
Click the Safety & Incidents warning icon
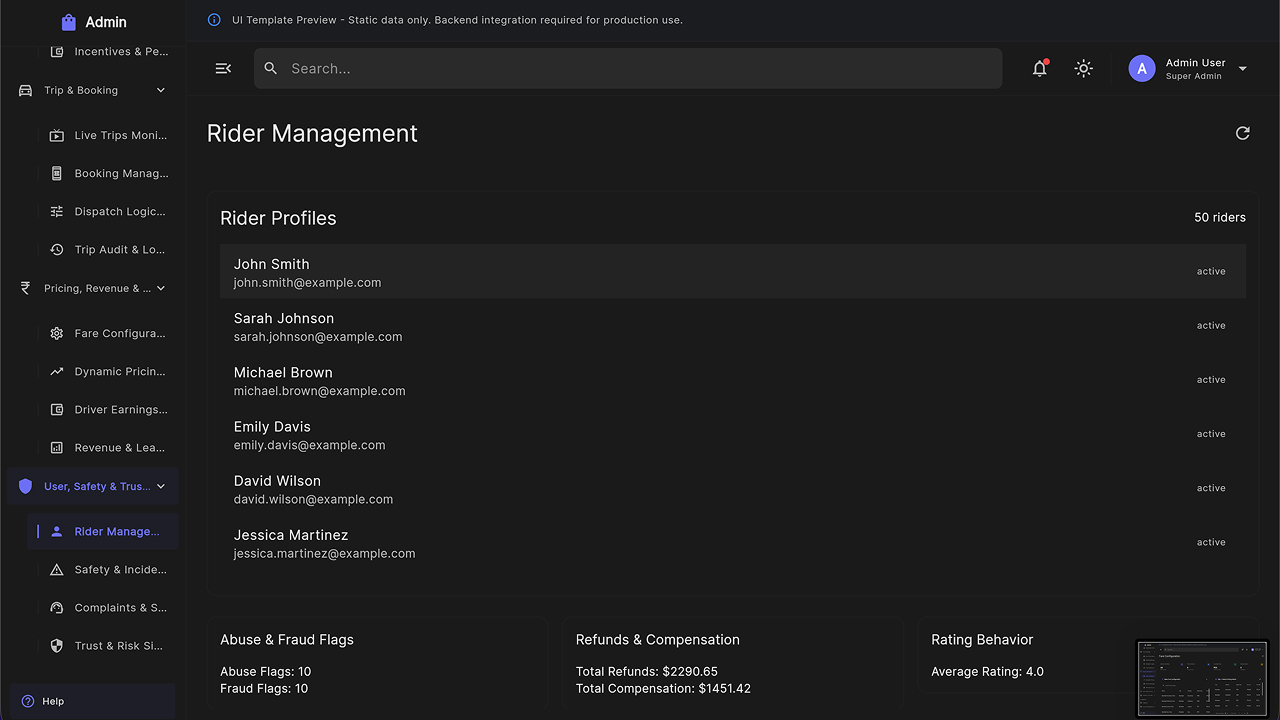(x=56, y=569)
